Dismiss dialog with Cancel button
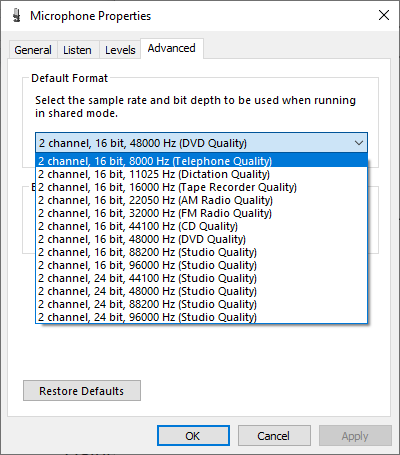The image size is (400, 455). coord(274,436)
